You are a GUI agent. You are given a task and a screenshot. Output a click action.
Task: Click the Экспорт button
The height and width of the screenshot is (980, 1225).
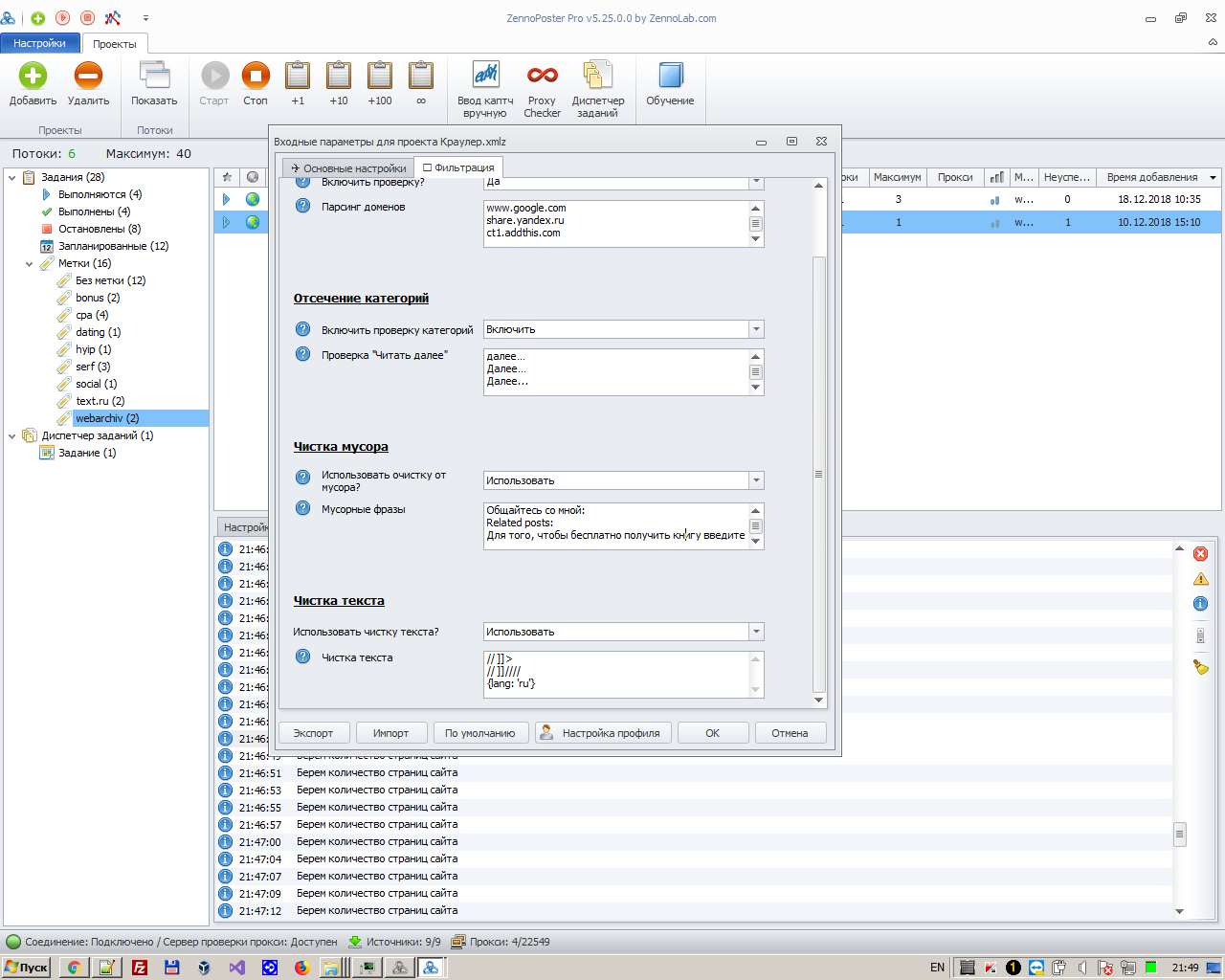pos(313,733)
